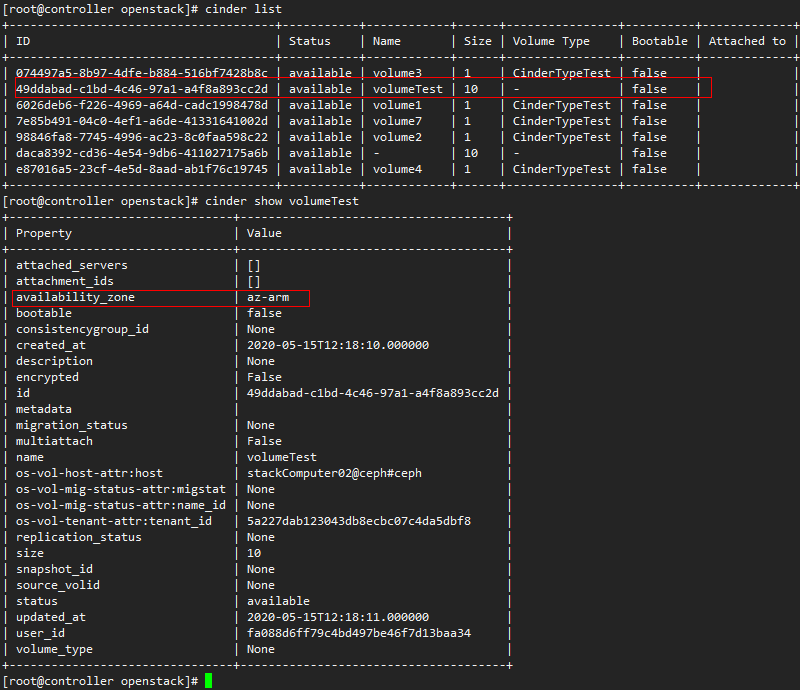800x690 pixels.
Task: Select the daca8392 volume ID
Action: pos(142,153)
